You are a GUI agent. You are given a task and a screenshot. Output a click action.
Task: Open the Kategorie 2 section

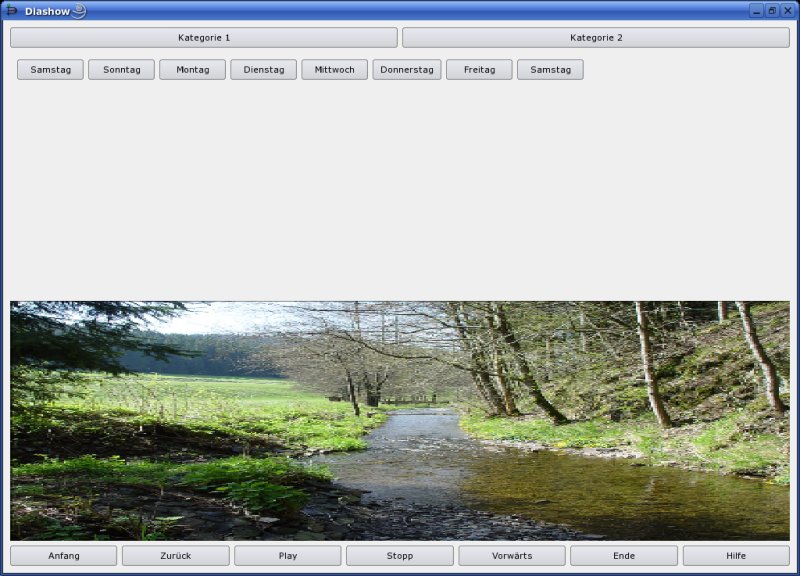pos(596,38)
